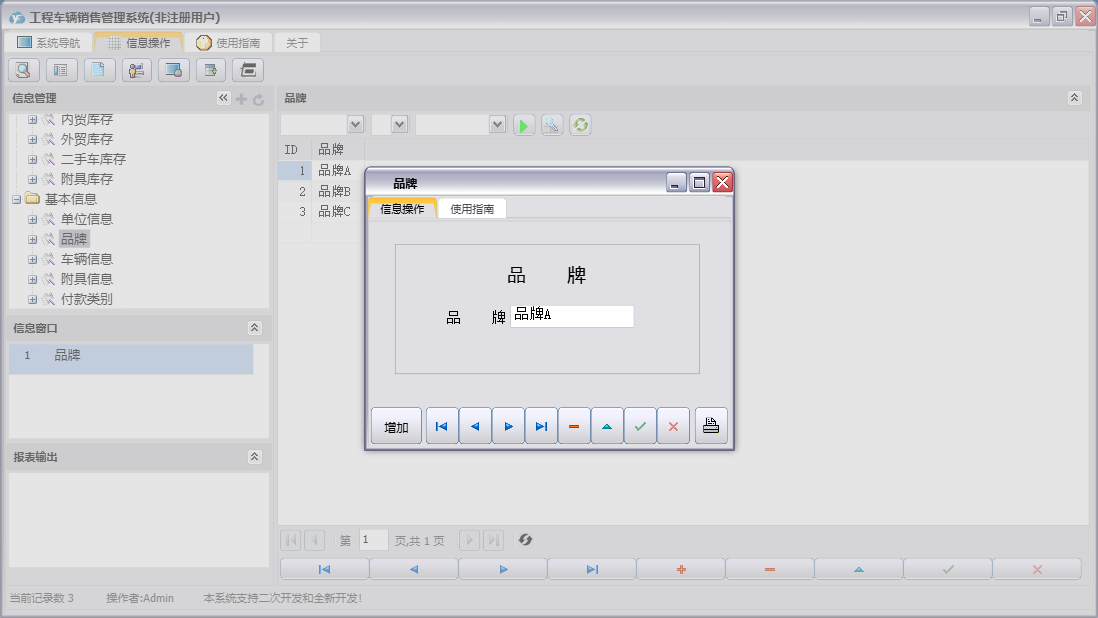Click the 品牌 text input field
The image size is (1098, 618).
tap(572, 316)
